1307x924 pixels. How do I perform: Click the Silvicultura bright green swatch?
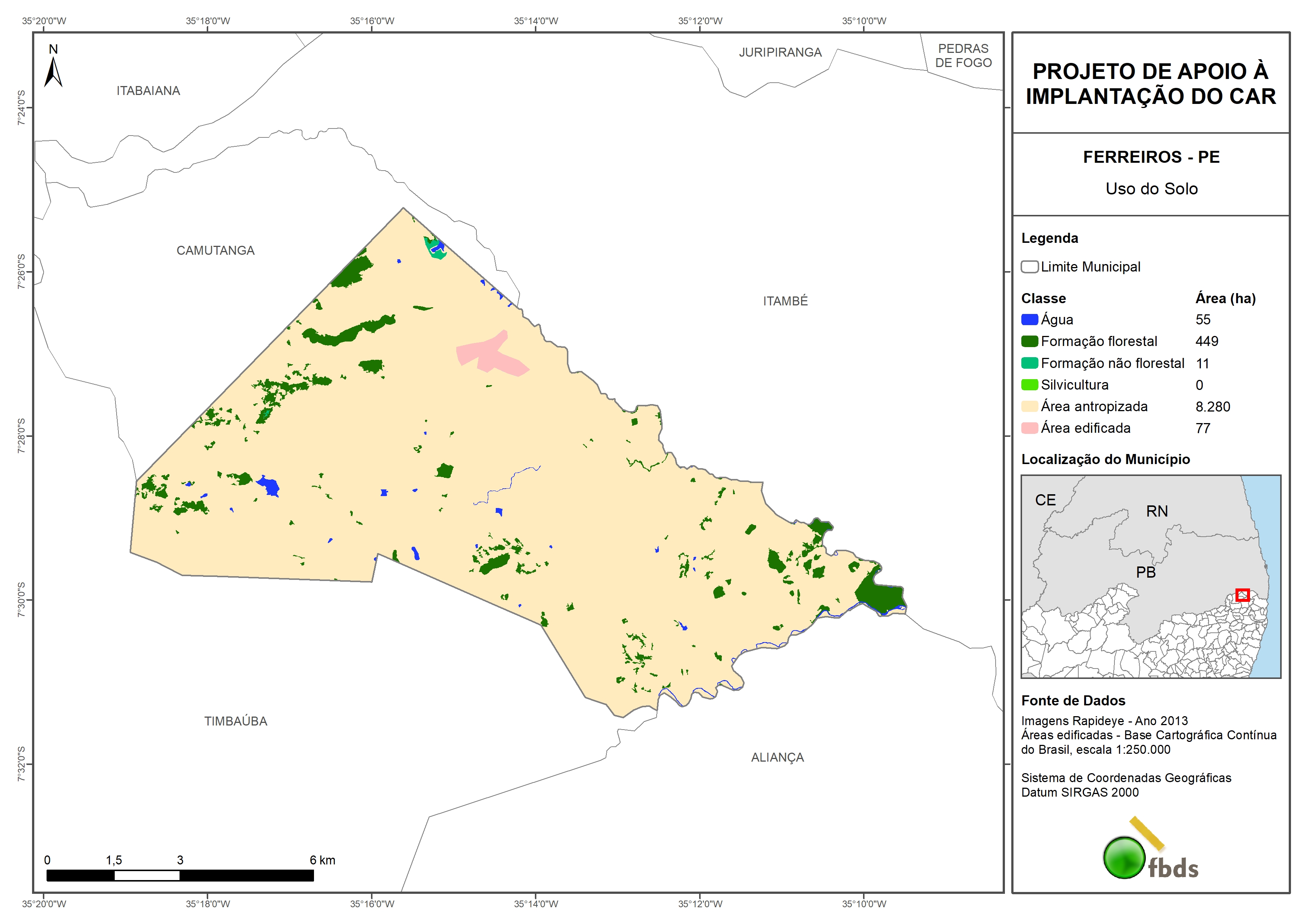coord(1029,385)
